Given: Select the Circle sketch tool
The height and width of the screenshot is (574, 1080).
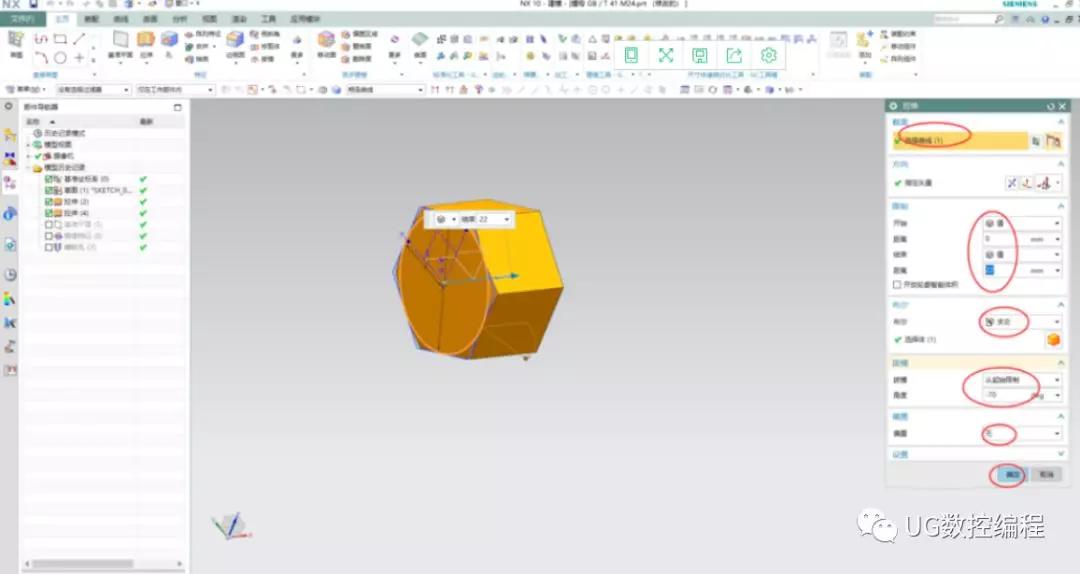Looking at the screenshot, I should point(61,58).
